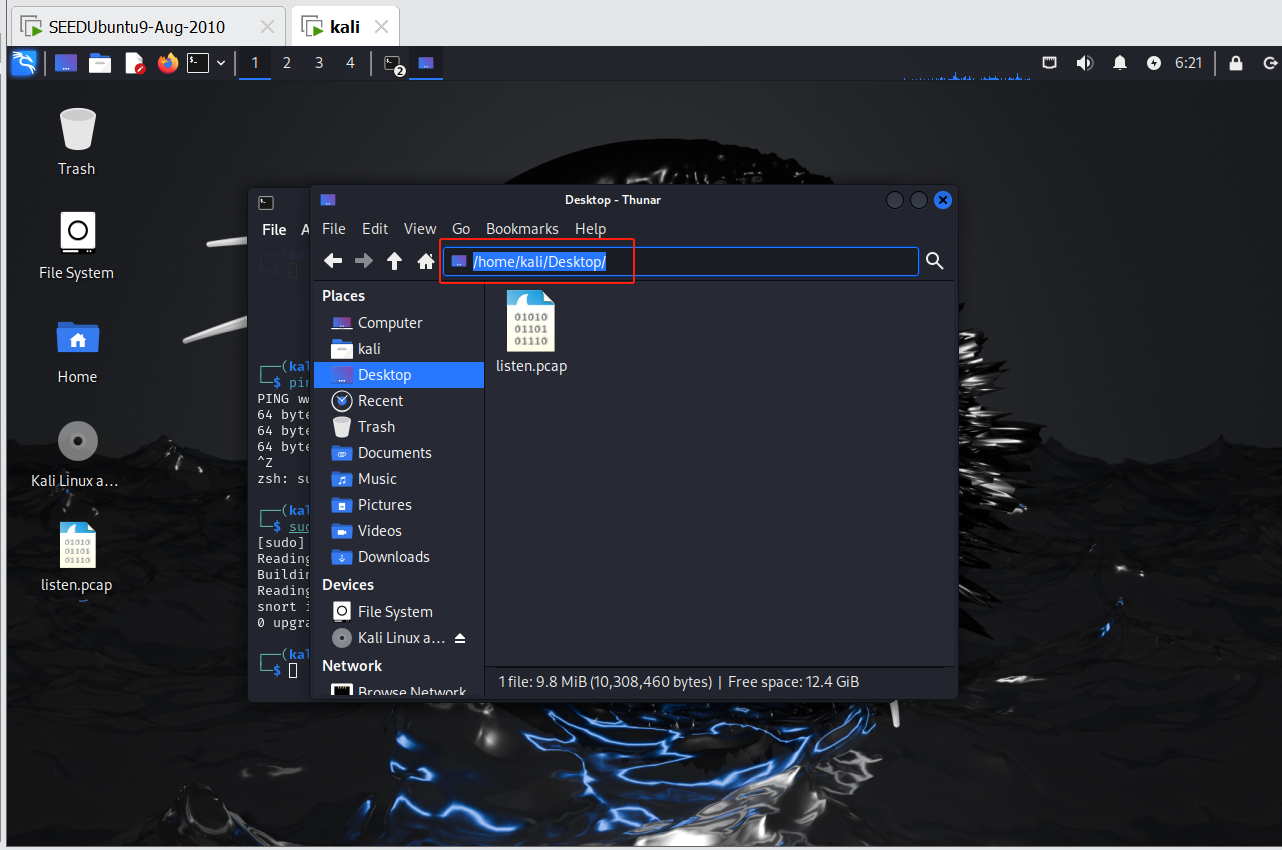Click the 6:21 clock
Image resolution: width=1282 pixels, height=850 pixels.
tap(1188, 63)
